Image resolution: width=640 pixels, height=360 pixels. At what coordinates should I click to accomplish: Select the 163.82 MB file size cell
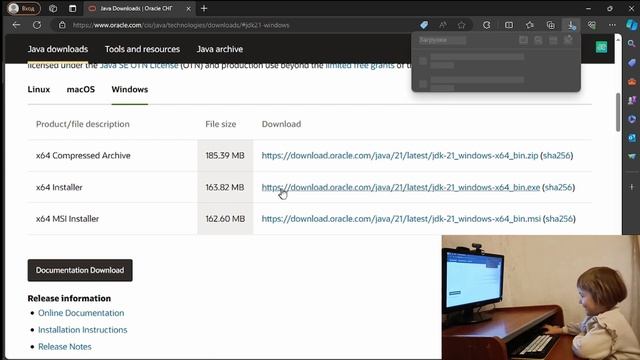coord(225,187)
